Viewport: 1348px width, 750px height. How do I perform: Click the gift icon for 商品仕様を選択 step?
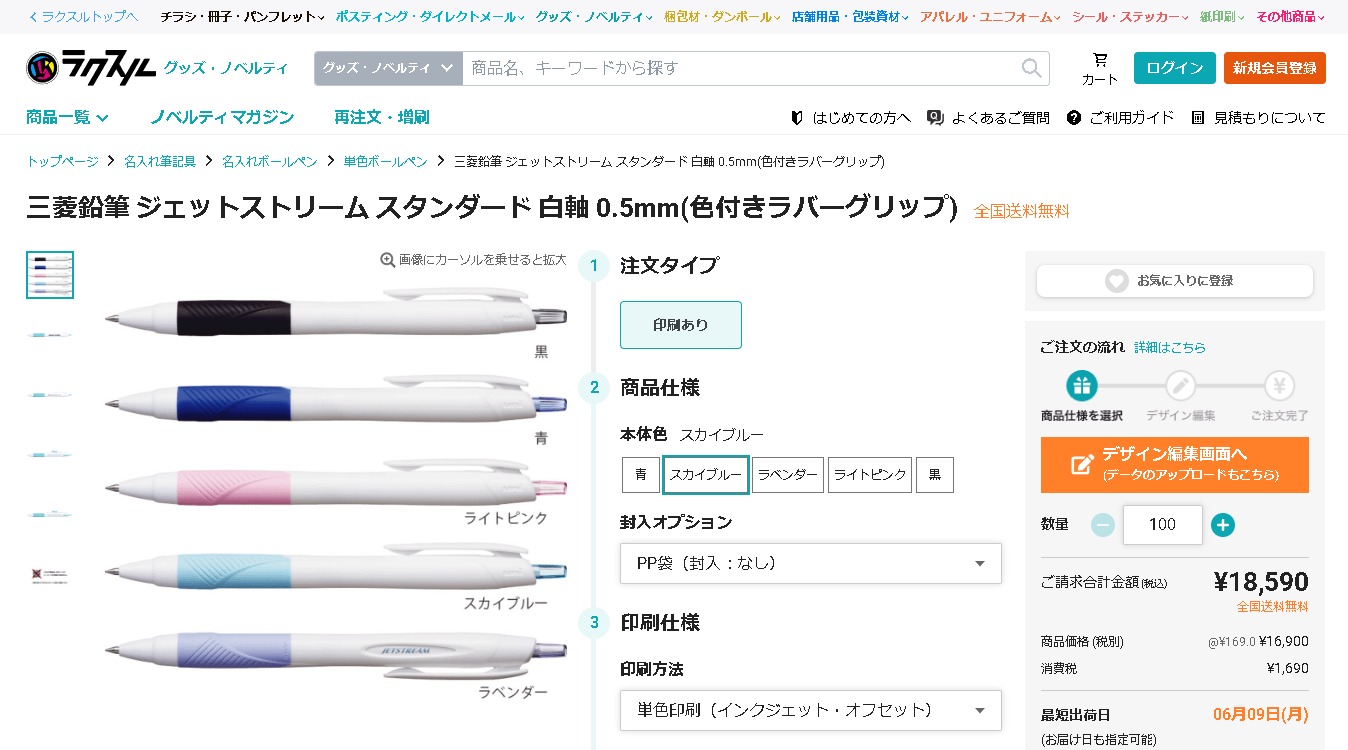[1081, 385]
